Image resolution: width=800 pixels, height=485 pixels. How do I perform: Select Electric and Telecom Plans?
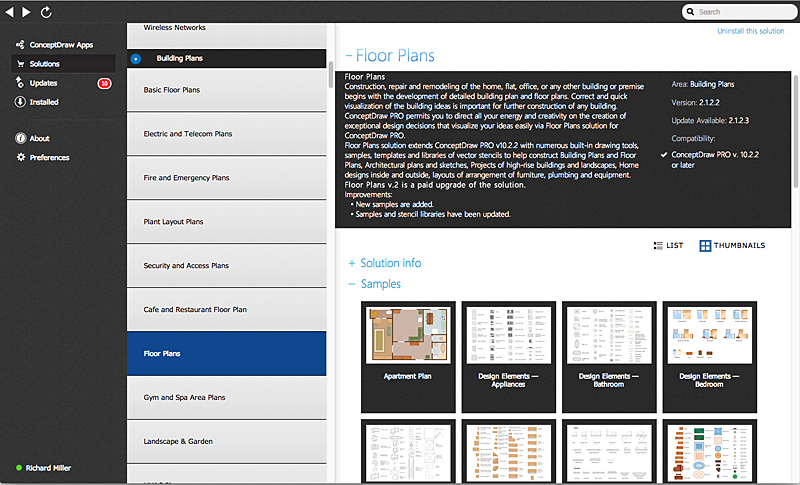[227, 134]
